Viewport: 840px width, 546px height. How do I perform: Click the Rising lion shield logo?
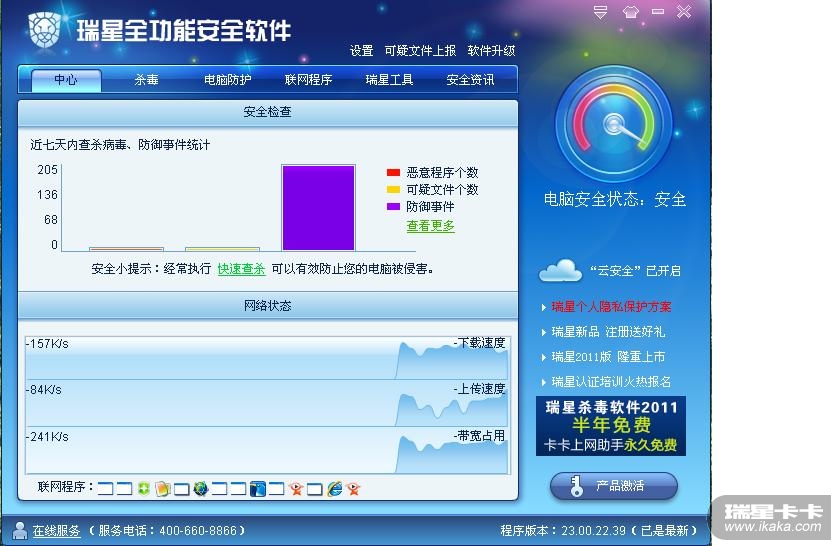pyautogui.click(x=44, y=29)
